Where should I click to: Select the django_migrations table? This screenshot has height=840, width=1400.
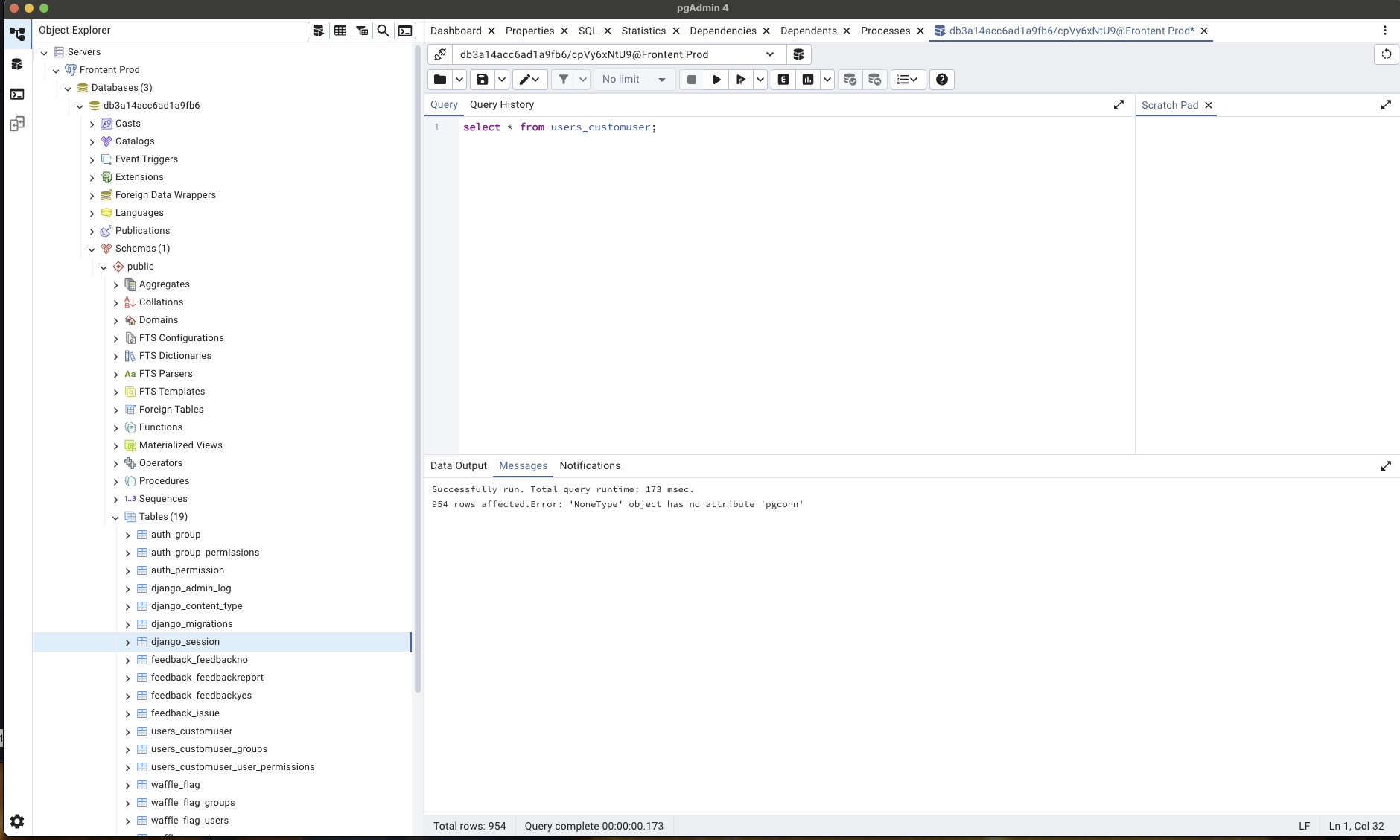(191, 624)
